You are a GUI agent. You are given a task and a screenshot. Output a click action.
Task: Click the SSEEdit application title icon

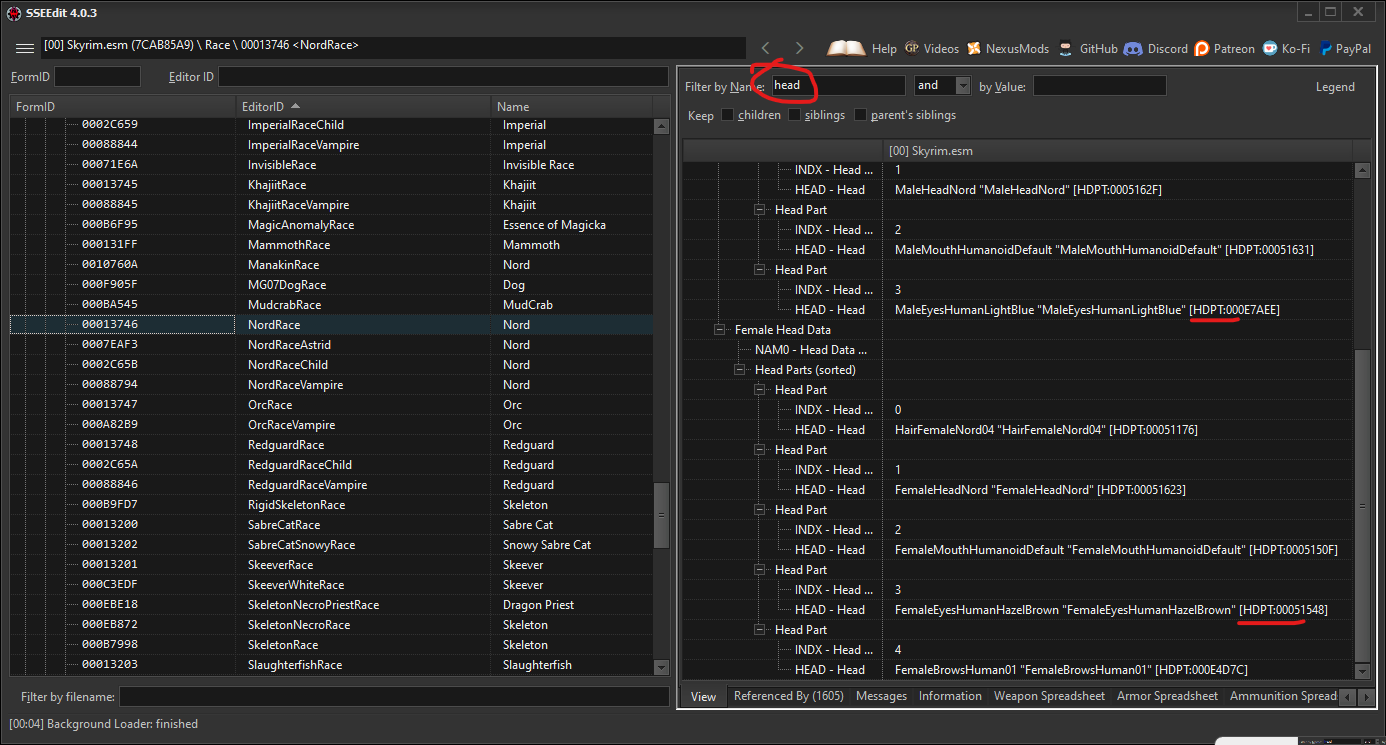point(15,13)
